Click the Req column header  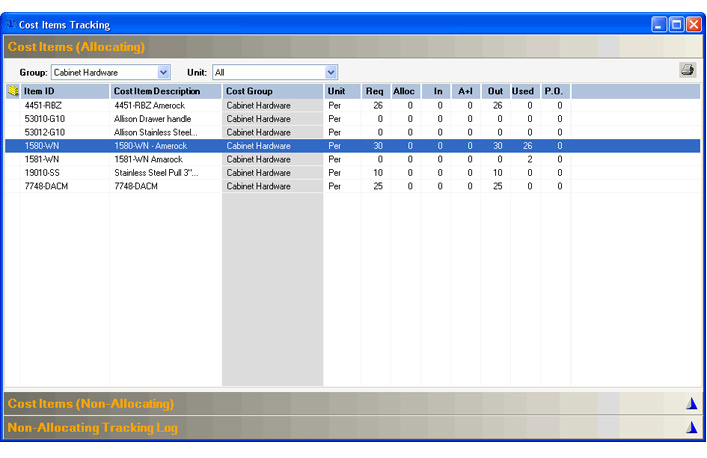(376, 91)
